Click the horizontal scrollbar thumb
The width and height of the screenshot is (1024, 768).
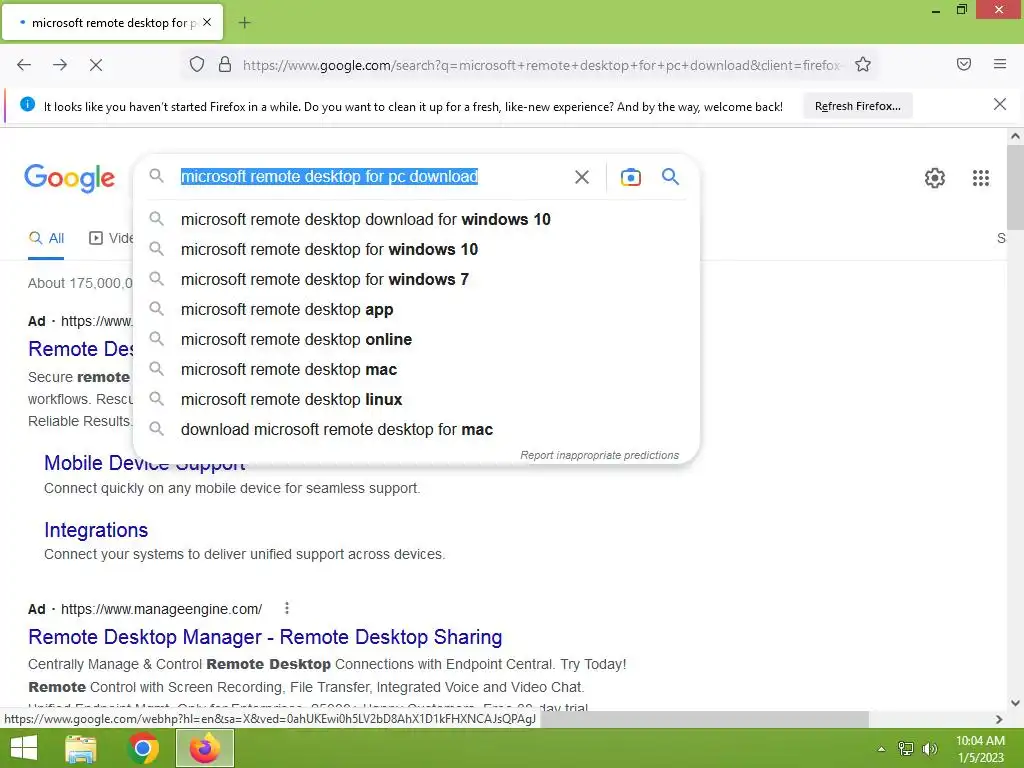click(x=704, y=719)
